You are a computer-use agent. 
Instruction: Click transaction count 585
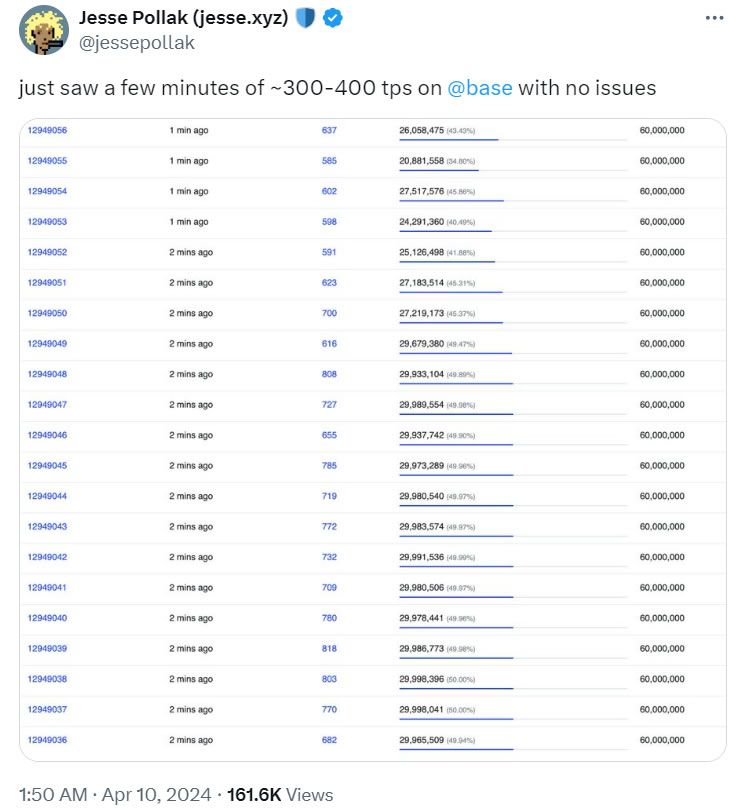pyautogui.click(x=329, y=161)
